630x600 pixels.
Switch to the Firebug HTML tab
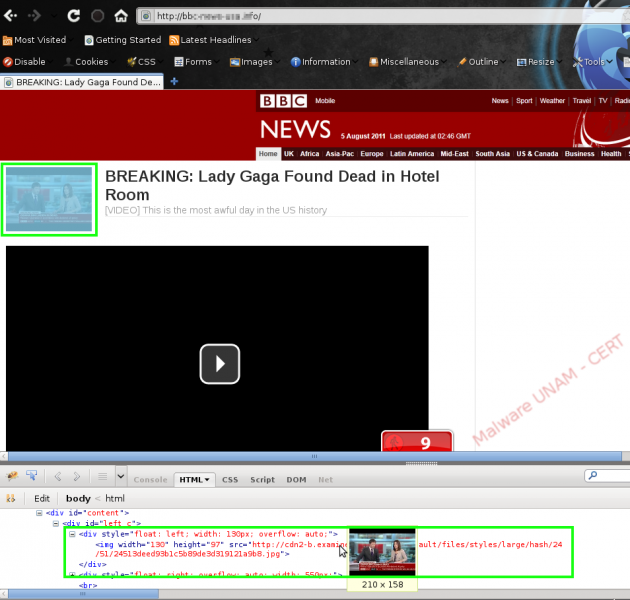tap(194, 479)
